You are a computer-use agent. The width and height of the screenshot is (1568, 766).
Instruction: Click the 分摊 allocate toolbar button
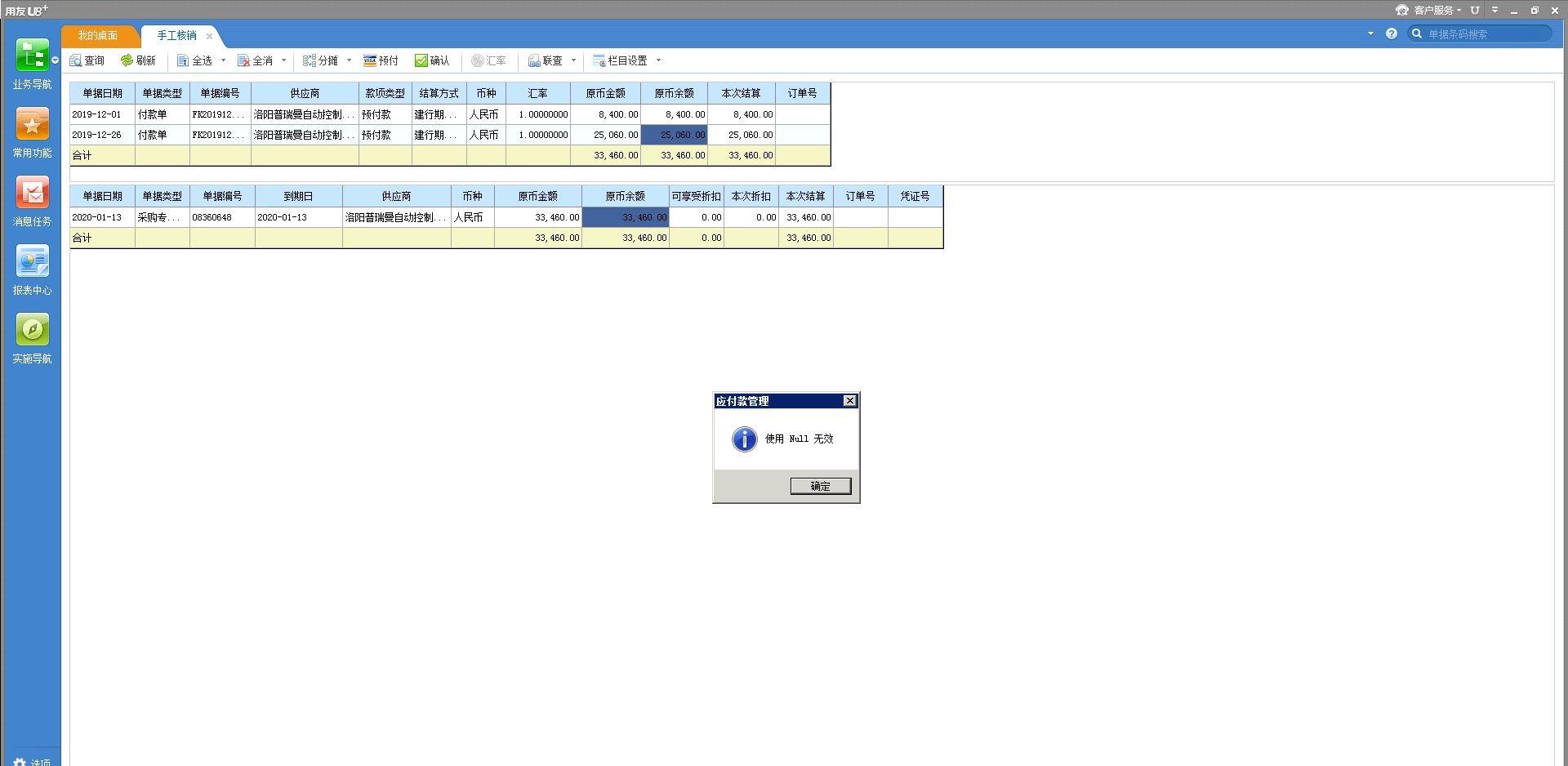(x=320, y=60)
